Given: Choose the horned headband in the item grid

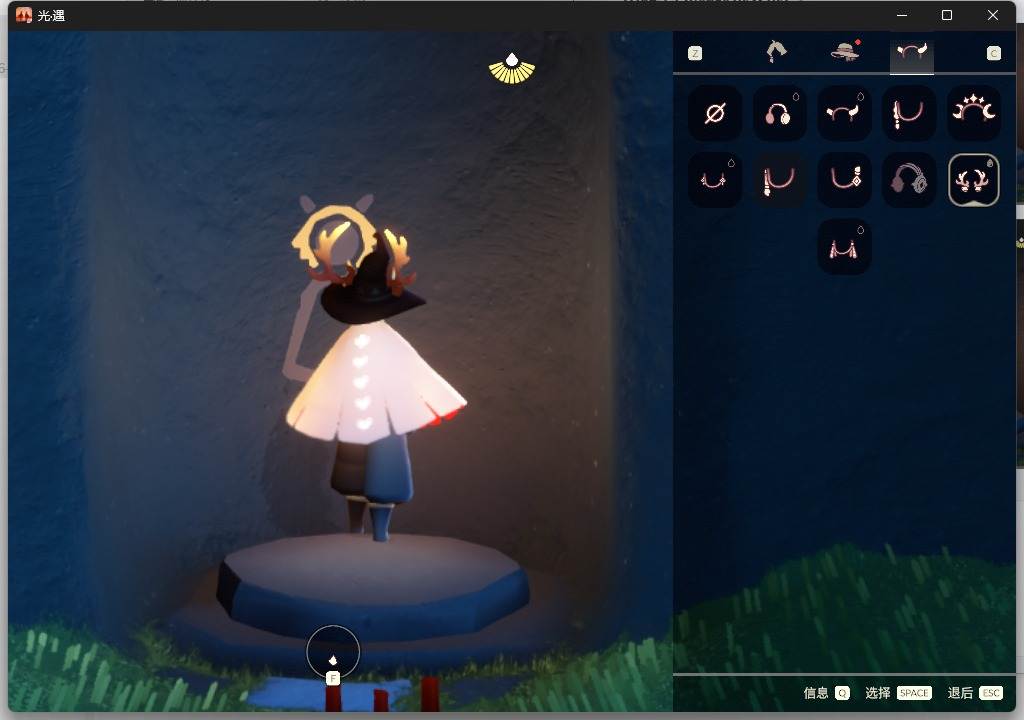Looking at the screenshot, I should pos(844,113).
